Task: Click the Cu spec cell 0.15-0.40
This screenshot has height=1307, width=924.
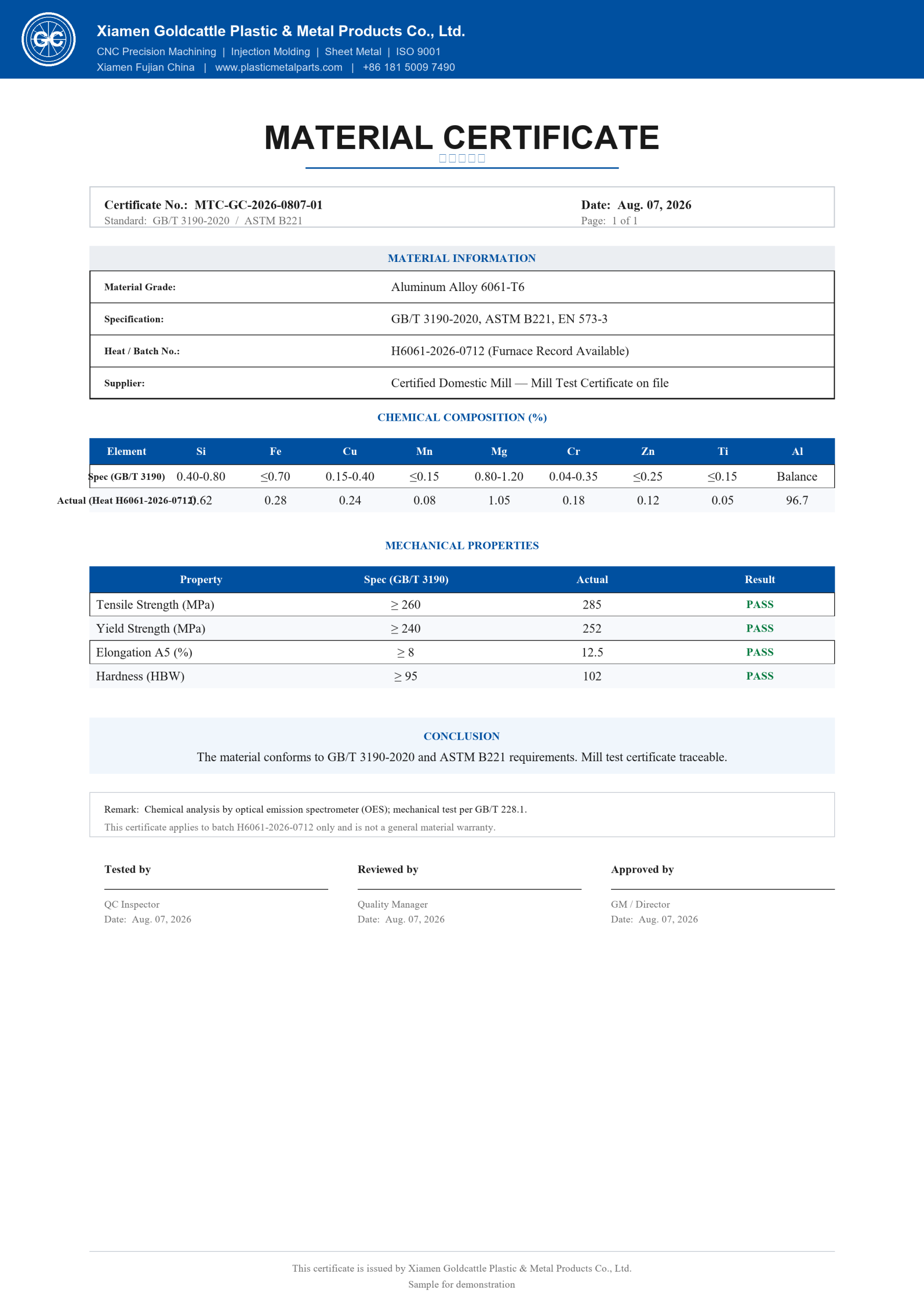Action: tap(350, 476)
